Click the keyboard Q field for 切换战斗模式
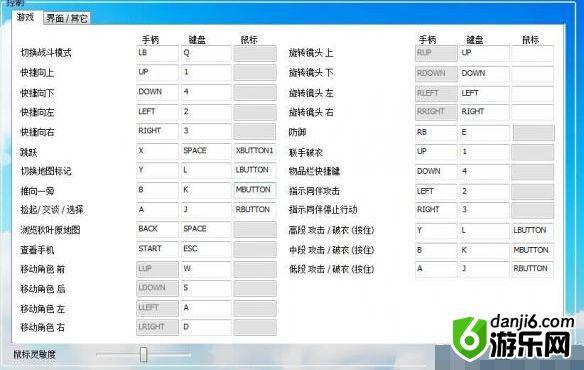The image size is (584, 370). point(206,54)
